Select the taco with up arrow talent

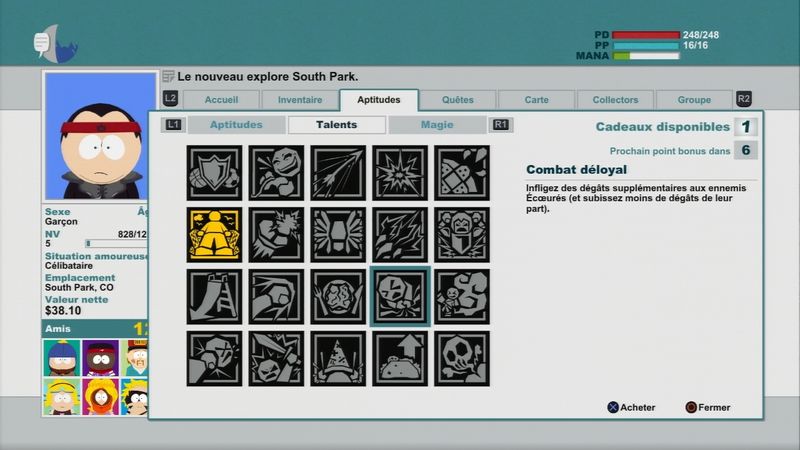[x=400, y=358]
